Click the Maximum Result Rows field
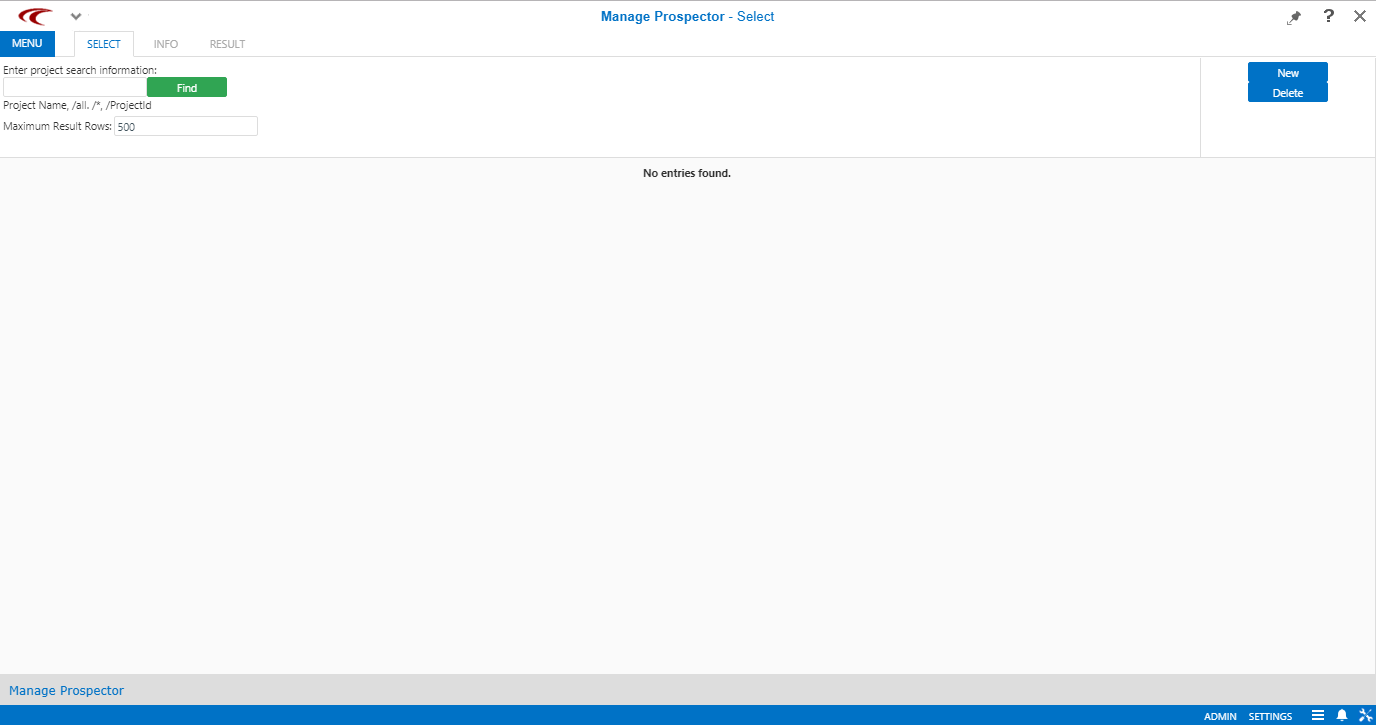 (x=186, y=125)
